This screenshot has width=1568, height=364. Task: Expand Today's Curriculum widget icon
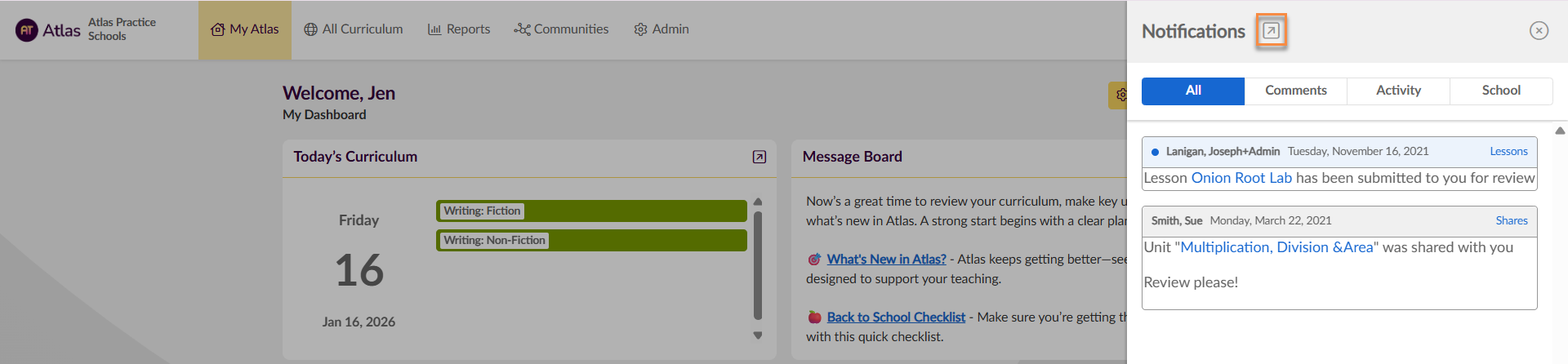coord(759,157)
